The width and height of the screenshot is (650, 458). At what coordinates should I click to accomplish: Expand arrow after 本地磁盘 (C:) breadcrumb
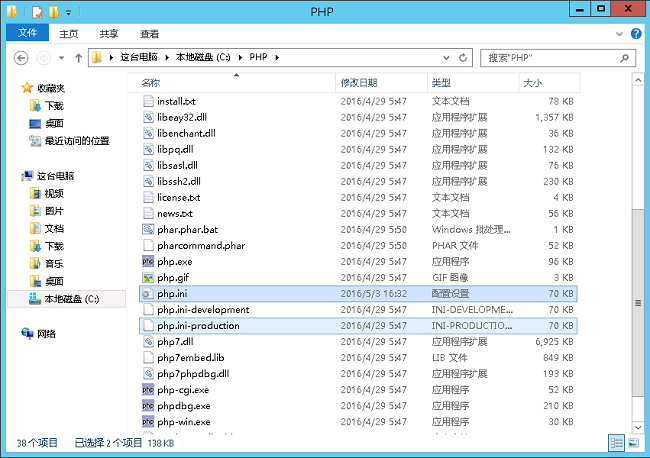240,57
